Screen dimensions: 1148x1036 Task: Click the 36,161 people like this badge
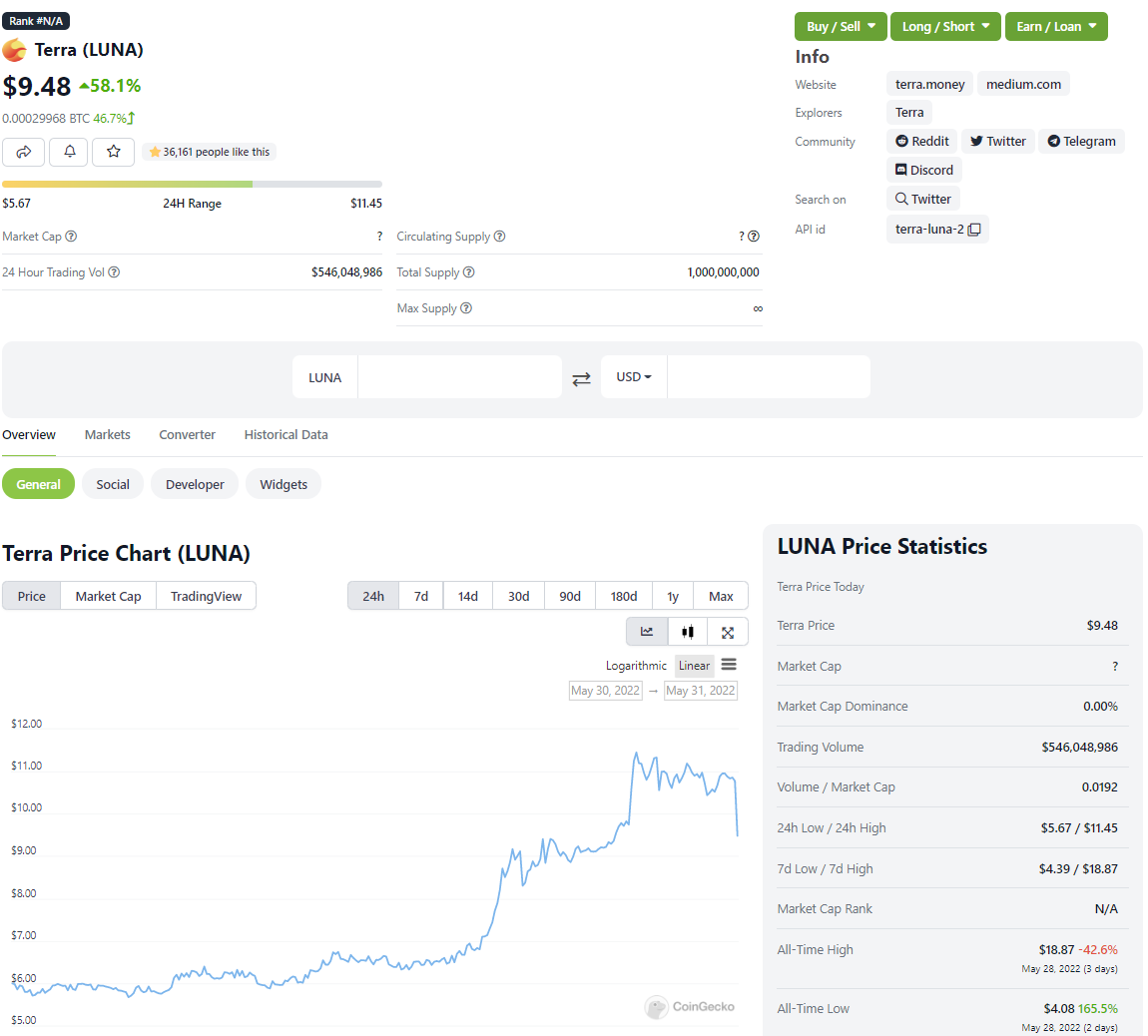point(210,152)
